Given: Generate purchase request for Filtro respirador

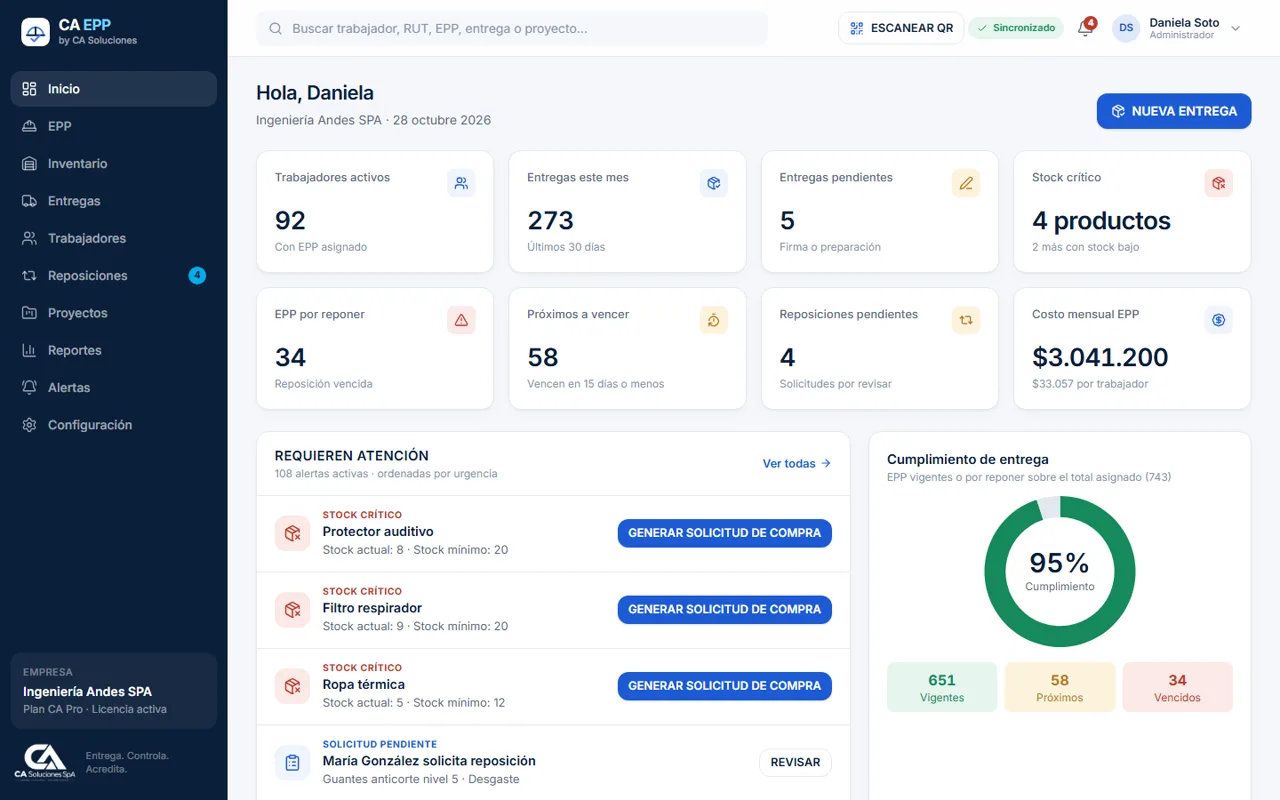Looking at the screenshot, I should point(725,609).
